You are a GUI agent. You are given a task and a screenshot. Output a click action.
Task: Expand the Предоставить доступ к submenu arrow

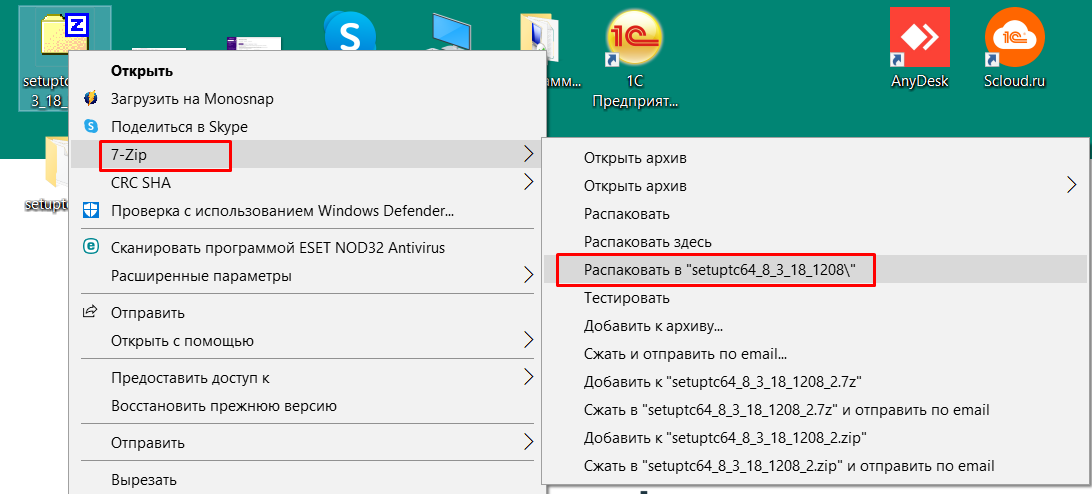tap(529, 378)
